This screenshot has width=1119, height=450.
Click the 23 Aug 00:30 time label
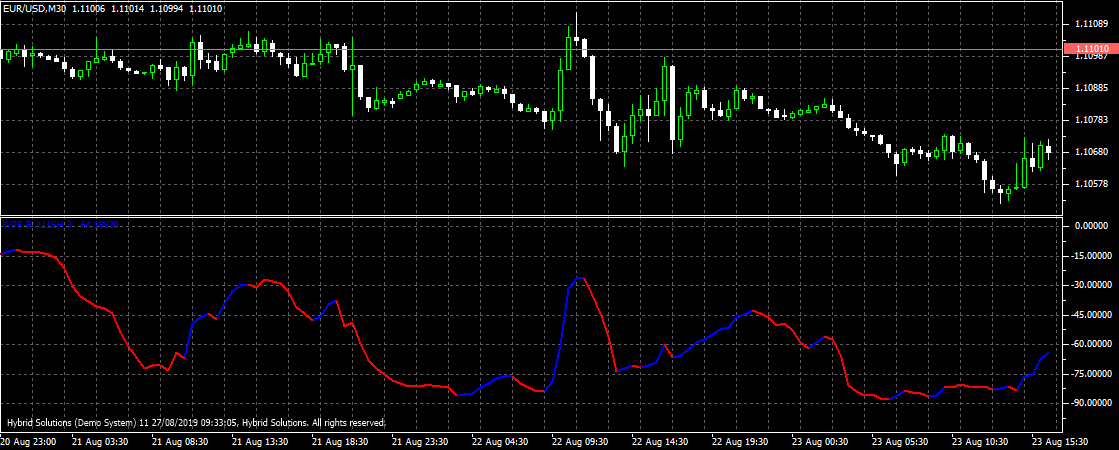[x=819, y=441]
